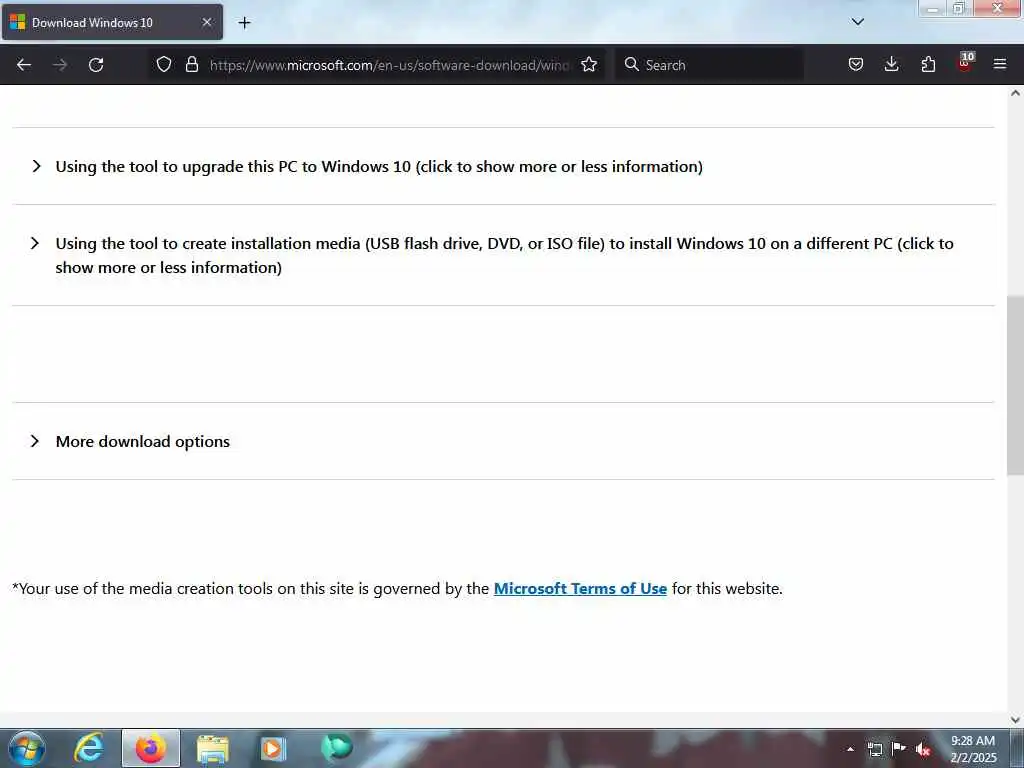Click the network tray icon
This screenshot has width=1024, height=768.
[874, 749]
